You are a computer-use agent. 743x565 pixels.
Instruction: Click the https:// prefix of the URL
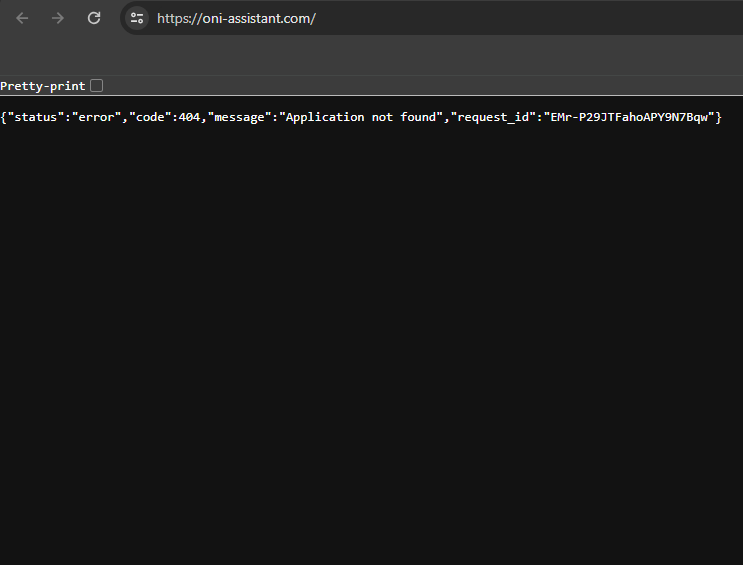click(x=180, y=18)
